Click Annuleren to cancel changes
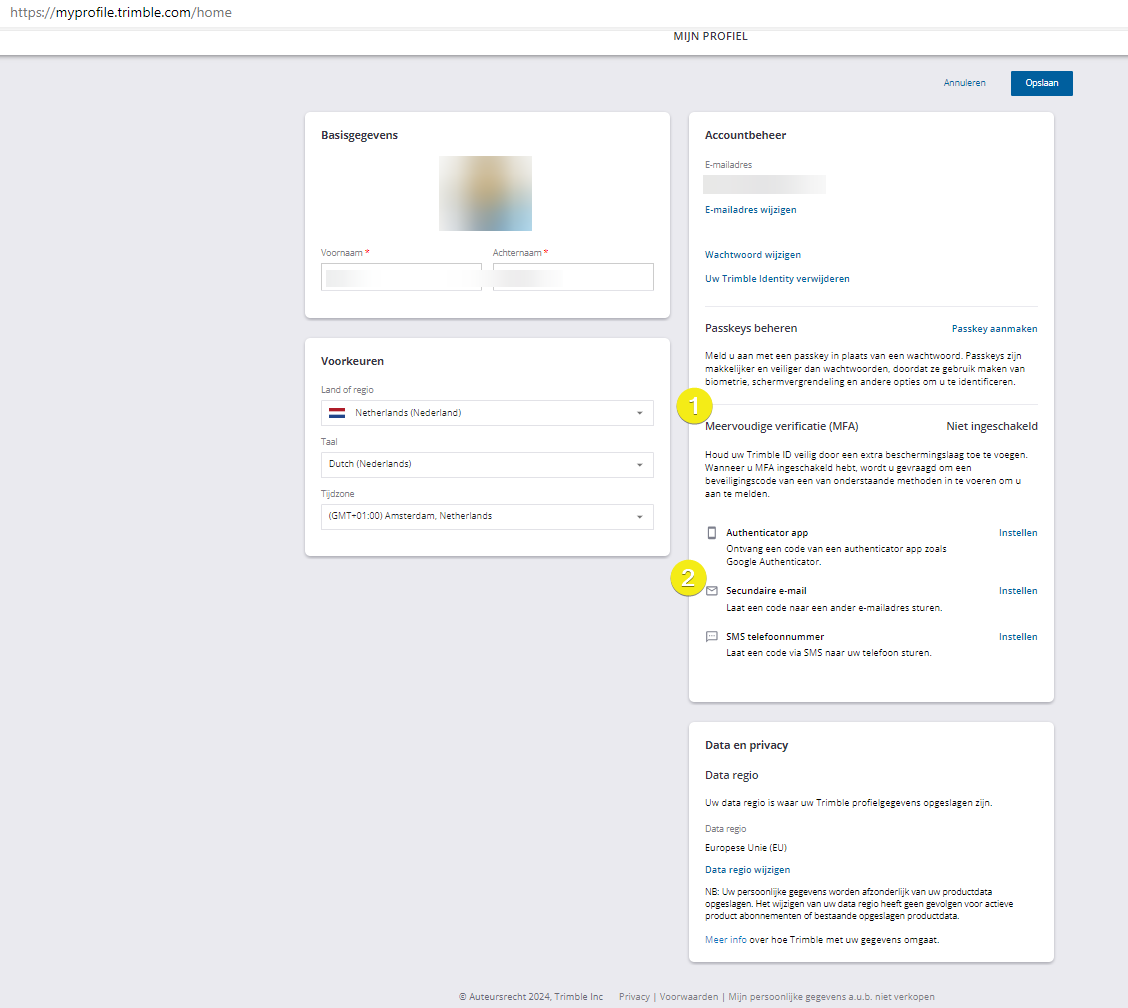Viewport: 1128px width, 1008px height. pos(964,83)
